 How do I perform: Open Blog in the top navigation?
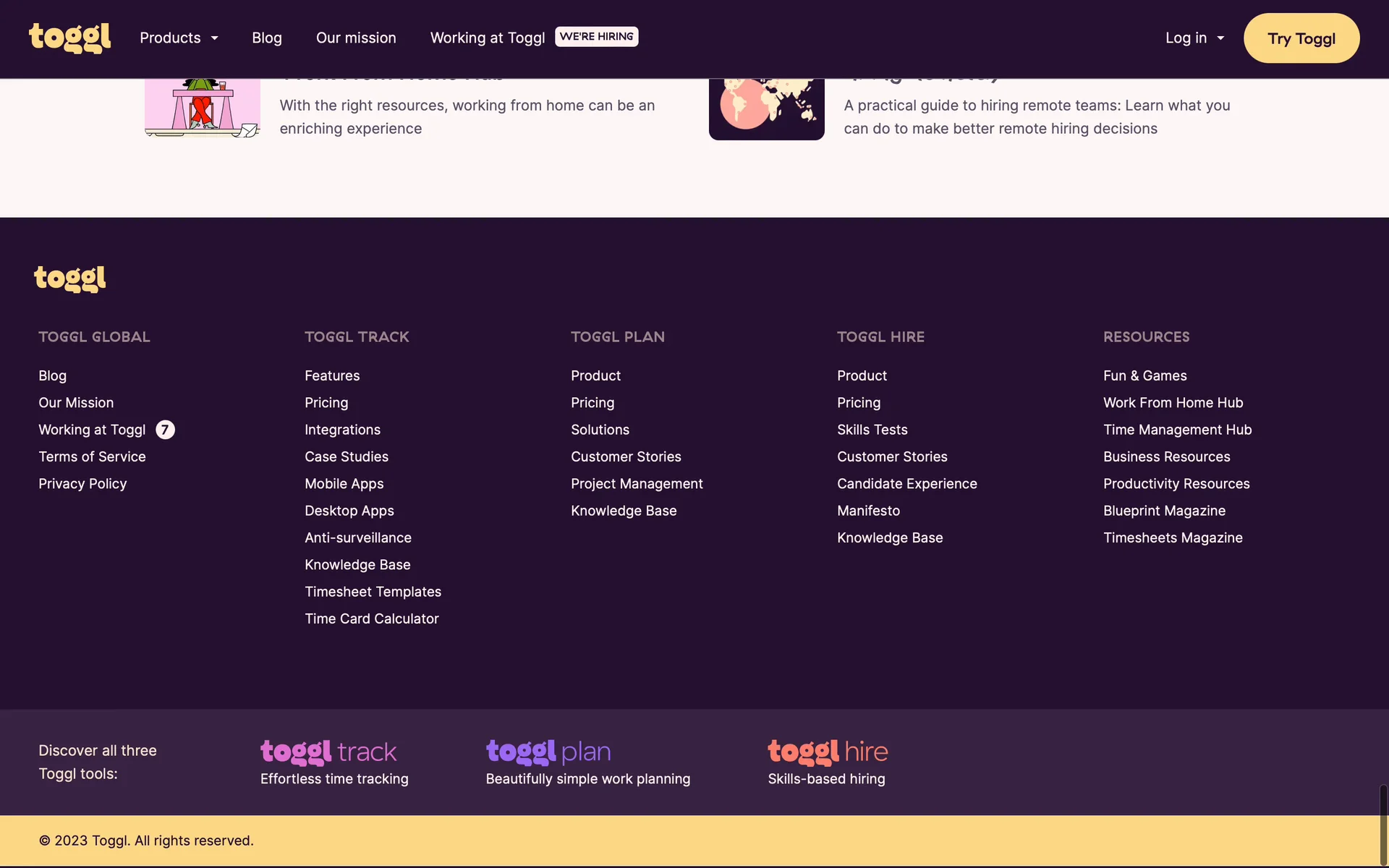pos(267,38)
